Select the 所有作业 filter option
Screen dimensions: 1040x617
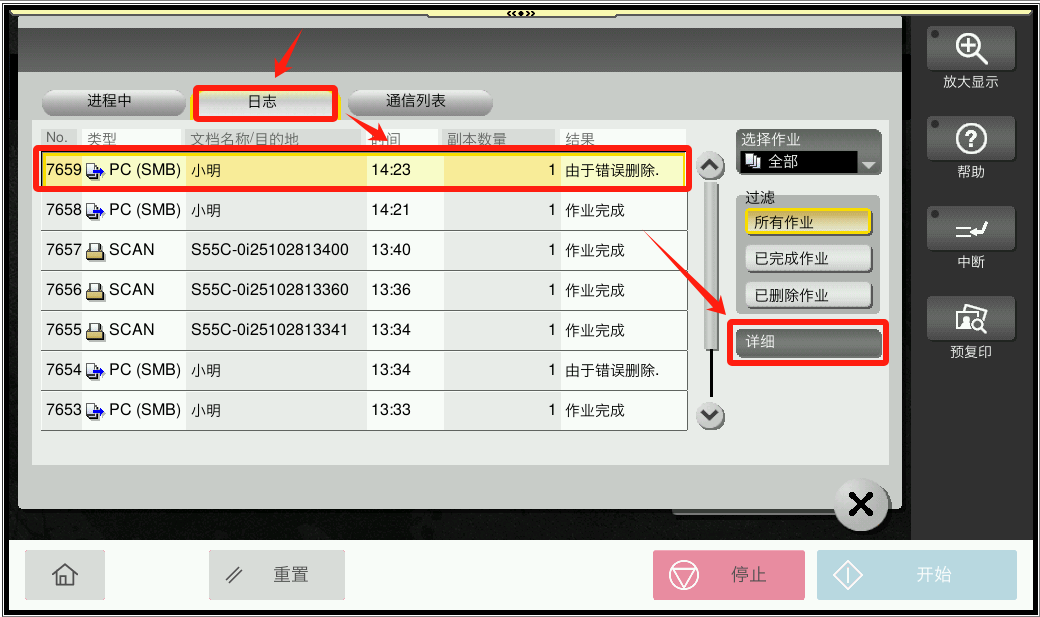(x=808, y=222)
